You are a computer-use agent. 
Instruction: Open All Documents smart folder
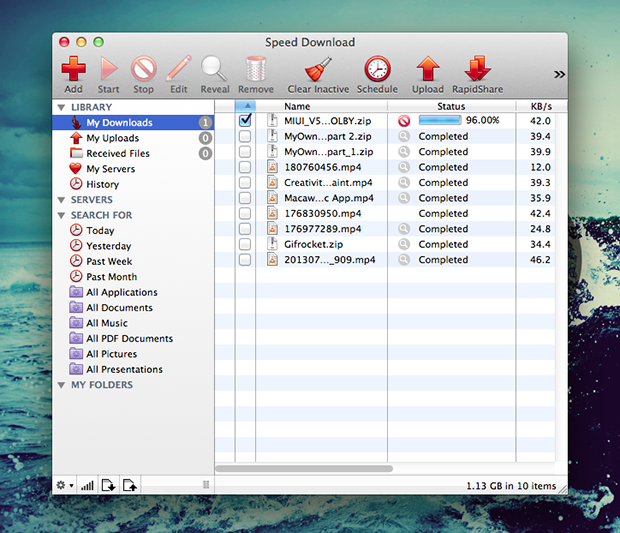tap(133, 308)
